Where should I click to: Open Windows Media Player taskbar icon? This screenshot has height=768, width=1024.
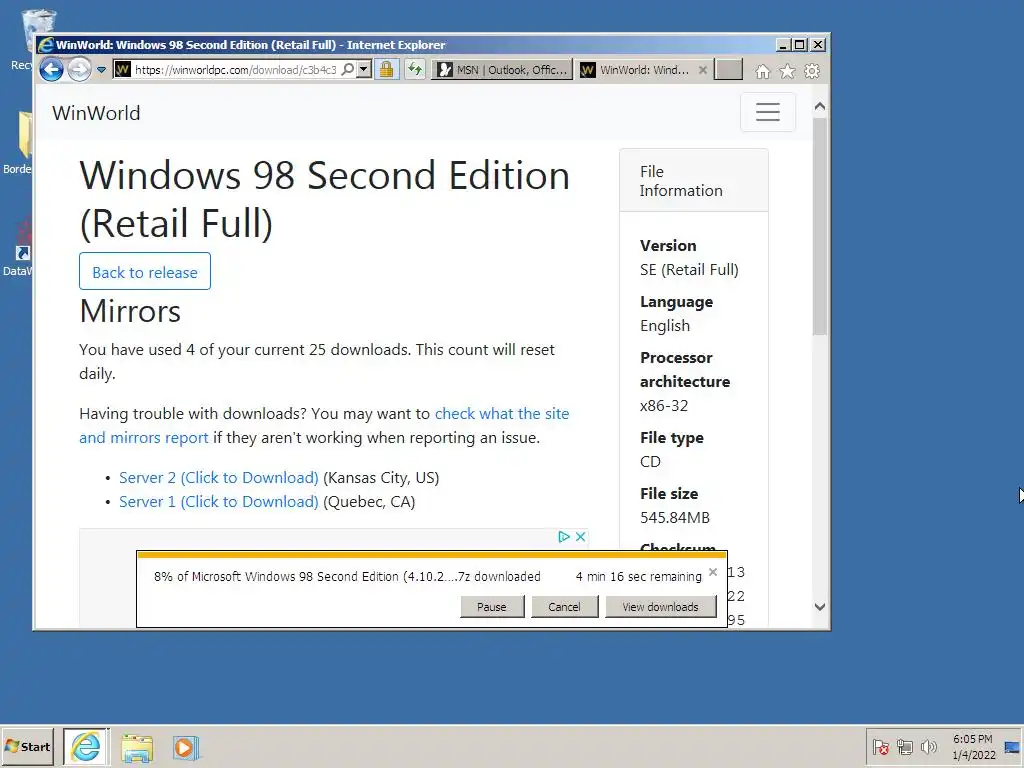tap(185, 748)
